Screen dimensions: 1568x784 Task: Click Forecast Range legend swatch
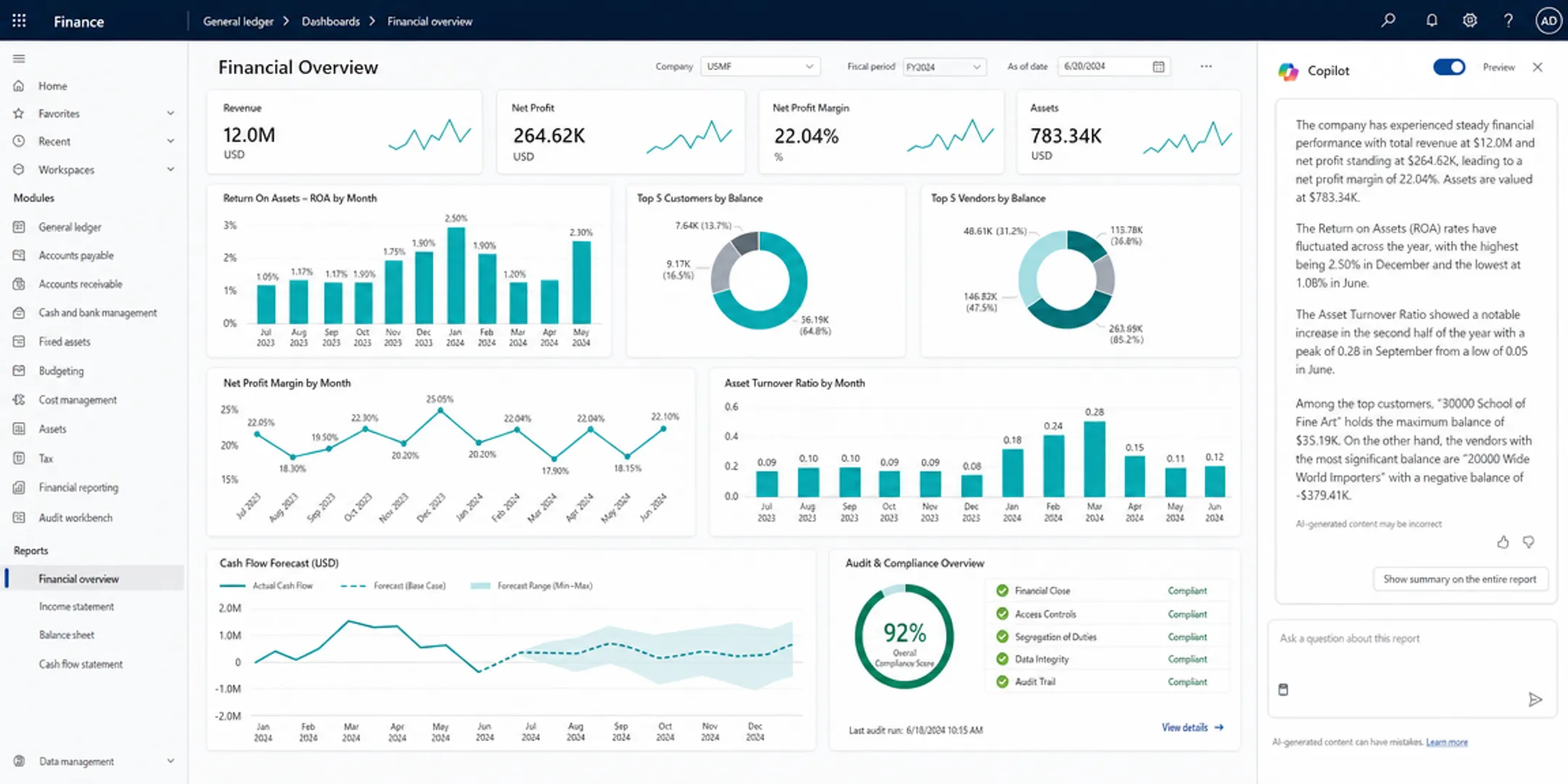(x=480, y=586)
